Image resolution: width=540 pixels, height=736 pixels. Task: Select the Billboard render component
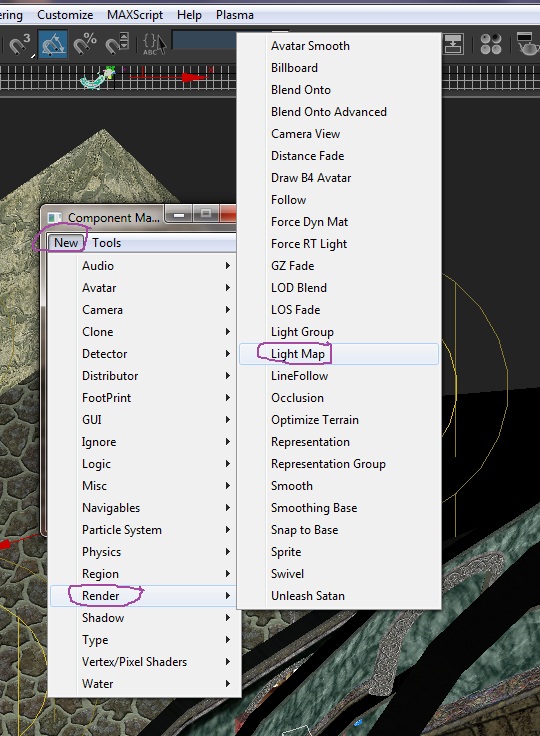coord(294,68)
